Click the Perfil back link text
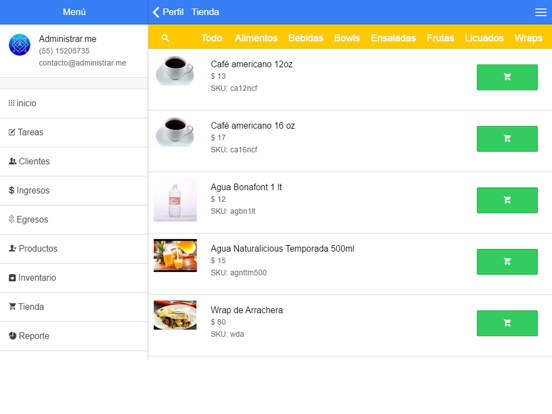The height and width of the screenshot is (414, 552). [173, 12]
